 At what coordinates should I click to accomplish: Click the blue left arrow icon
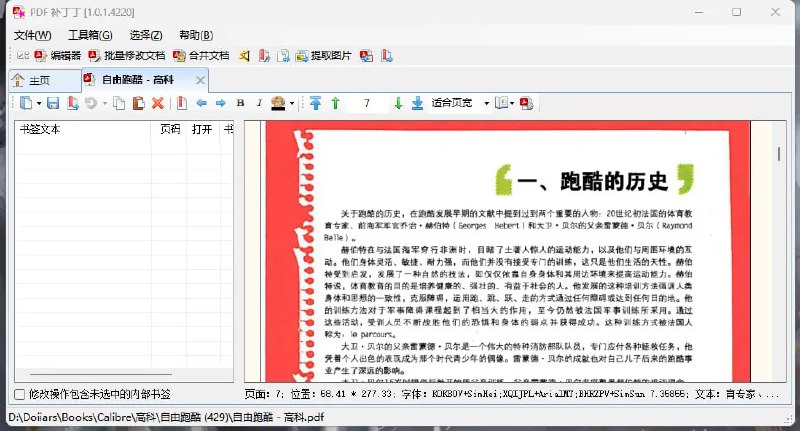(201, 103)
